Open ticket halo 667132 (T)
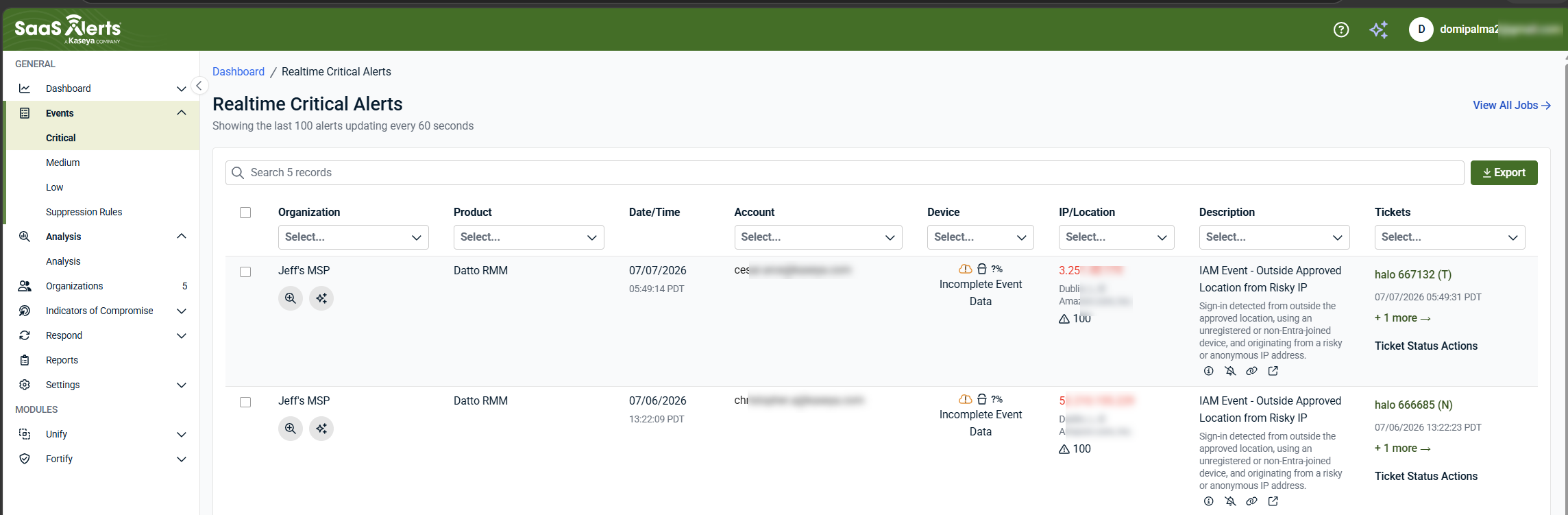This screenshot has width=1568, height=515. (x=1413, y=274)
